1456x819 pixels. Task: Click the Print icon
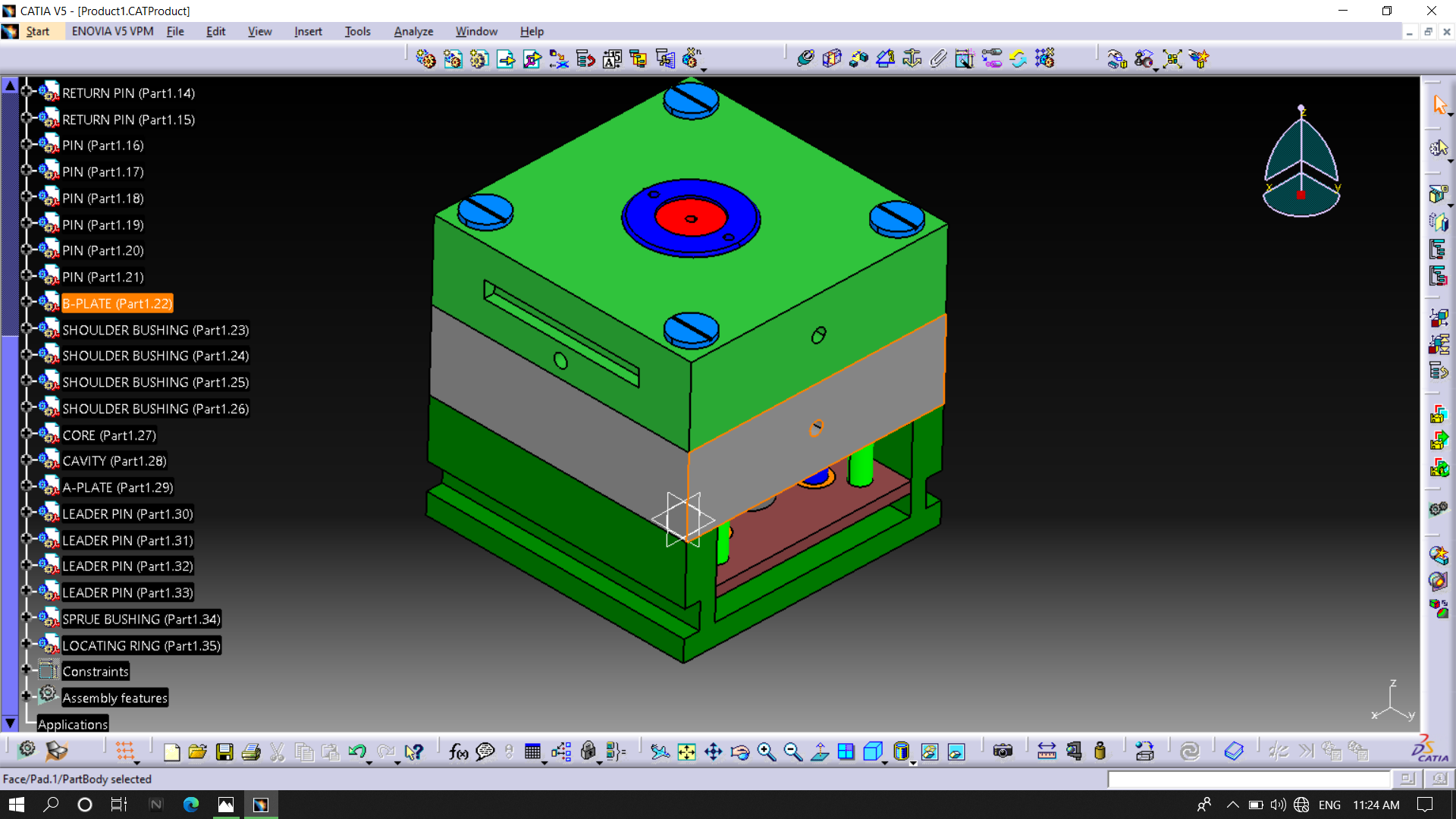tap(251, 752)
